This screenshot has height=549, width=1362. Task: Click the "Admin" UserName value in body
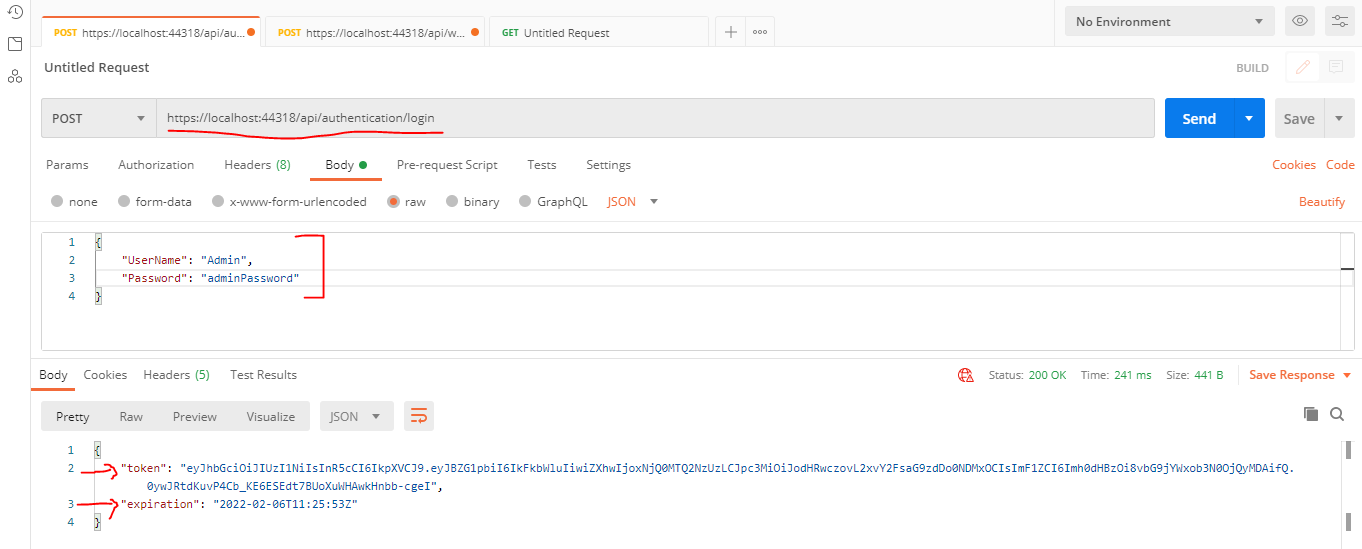pyautogui.click(x=223, y=260)
